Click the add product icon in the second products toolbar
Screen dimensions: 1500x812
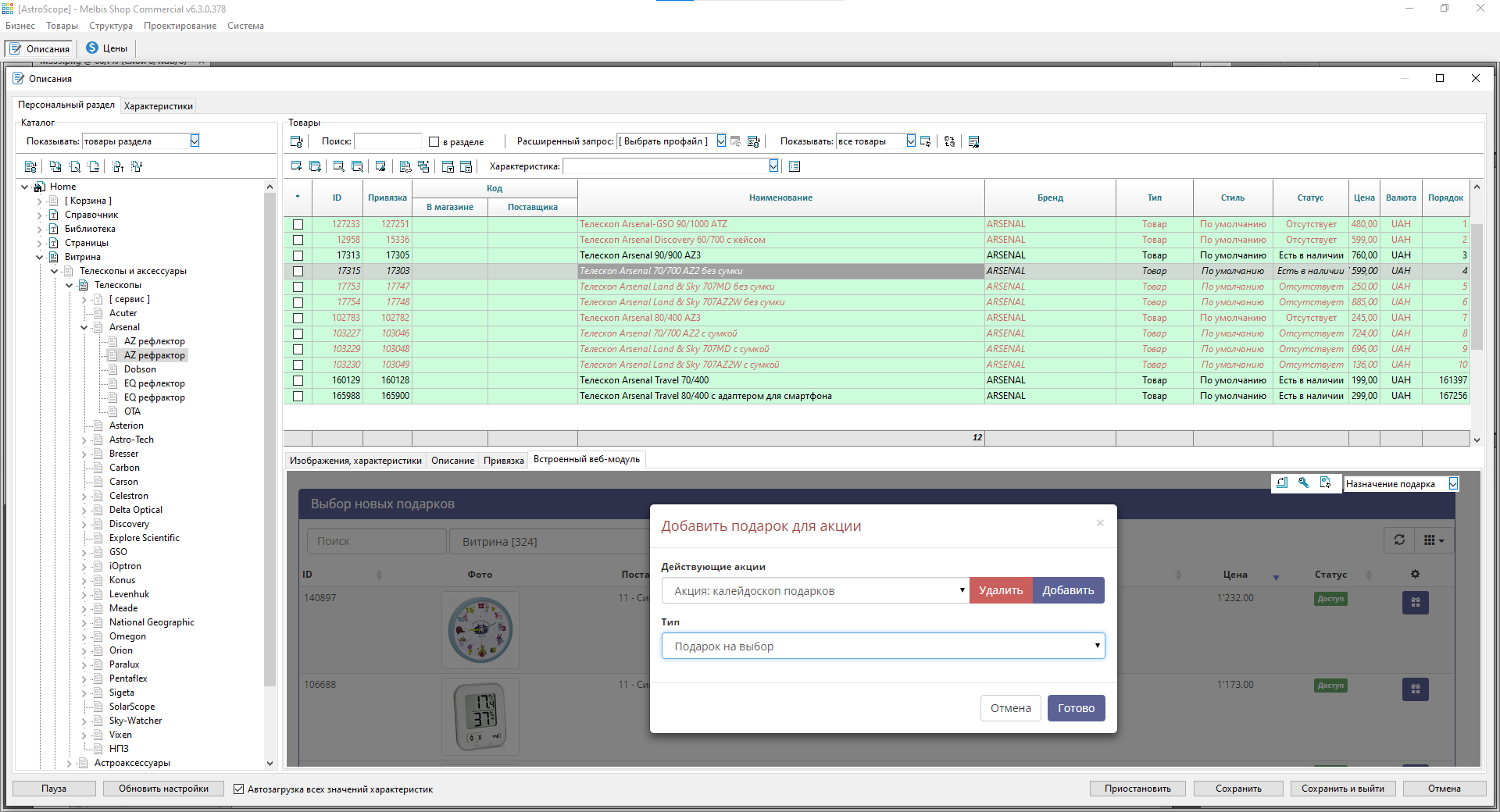tap(297, 166)
